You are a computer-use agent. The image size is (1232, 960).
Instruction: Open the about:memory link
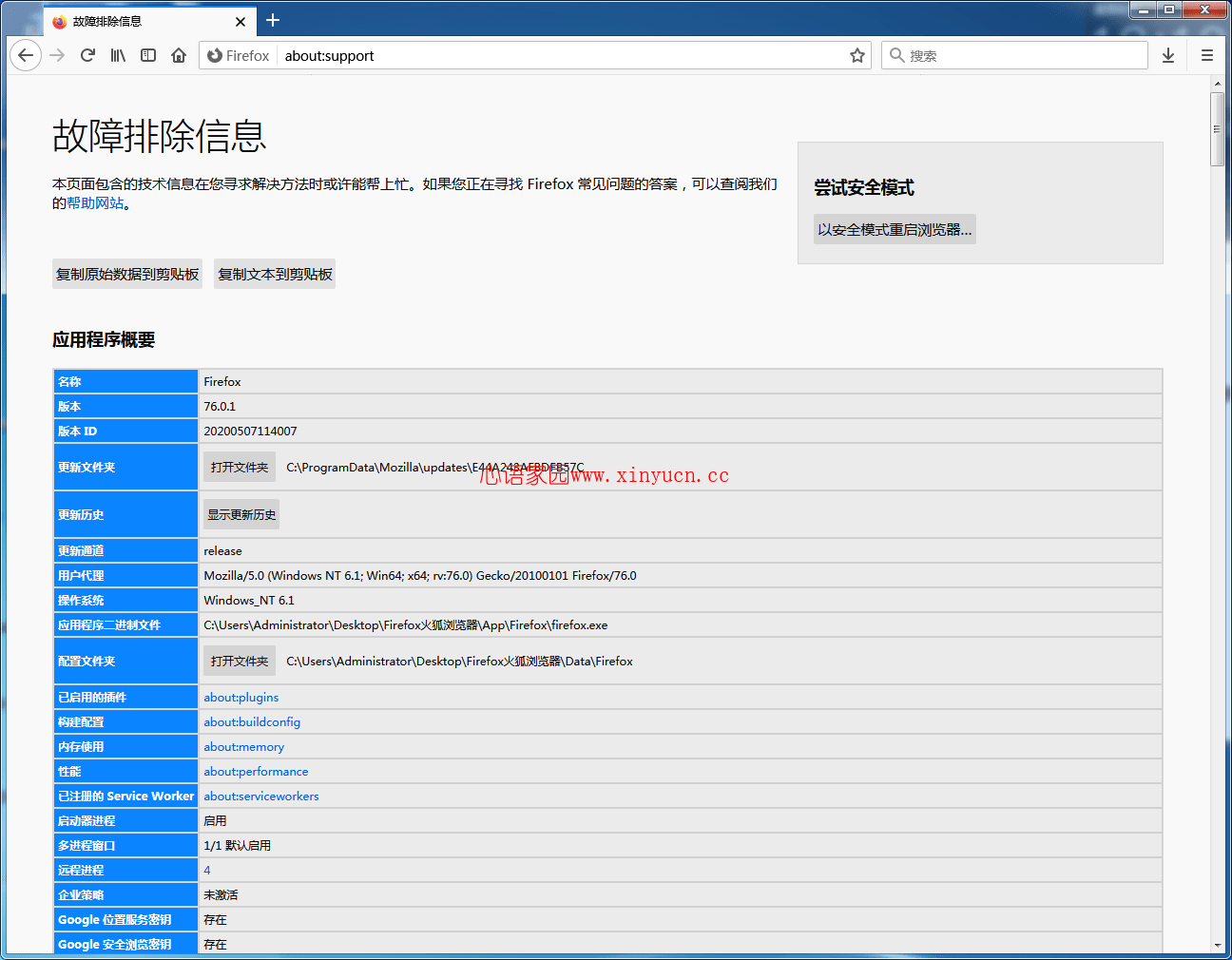click(244, 746)
